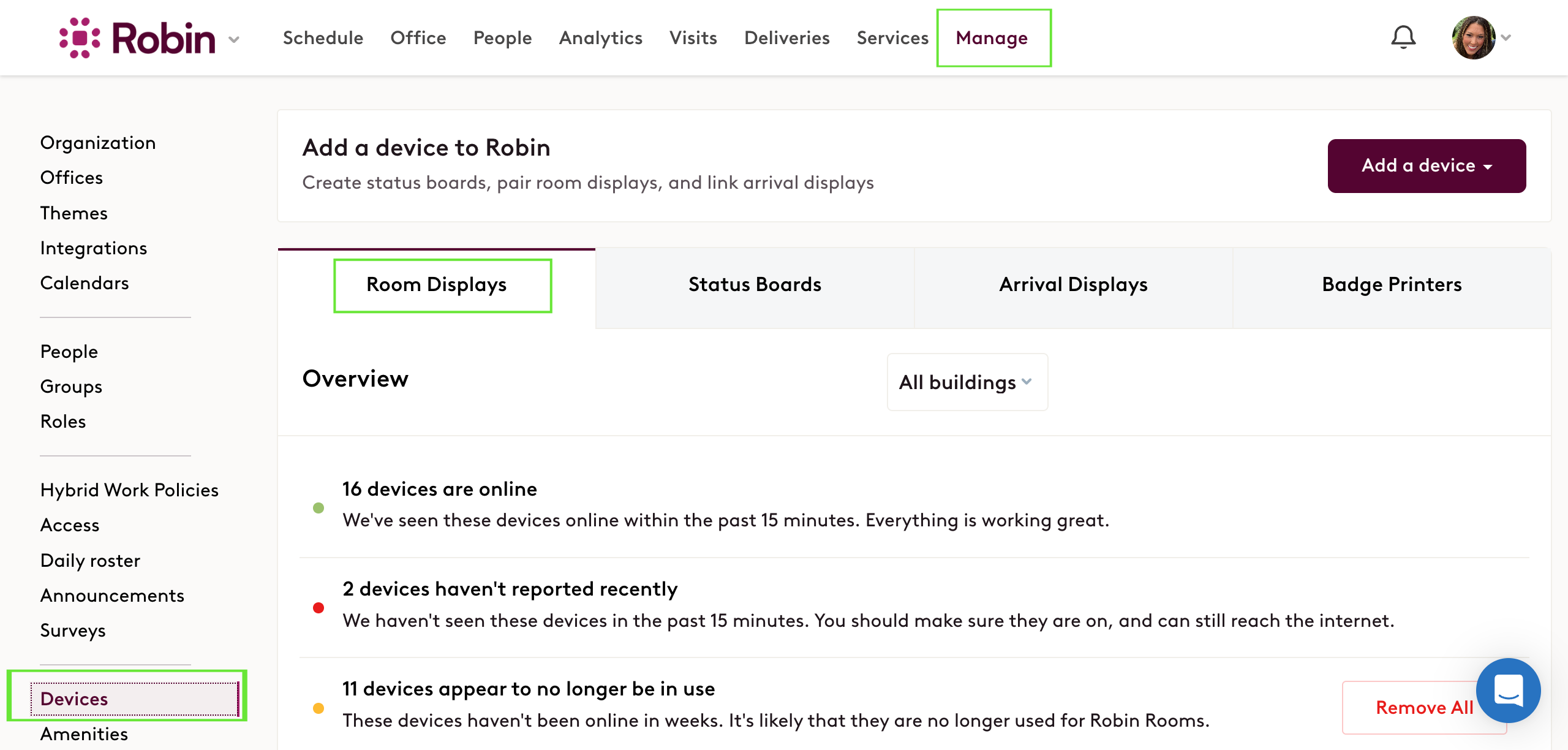The width and height of the screenshot is (1568, 750).
Task: Open the chat support bubble
Action: 1508,690
